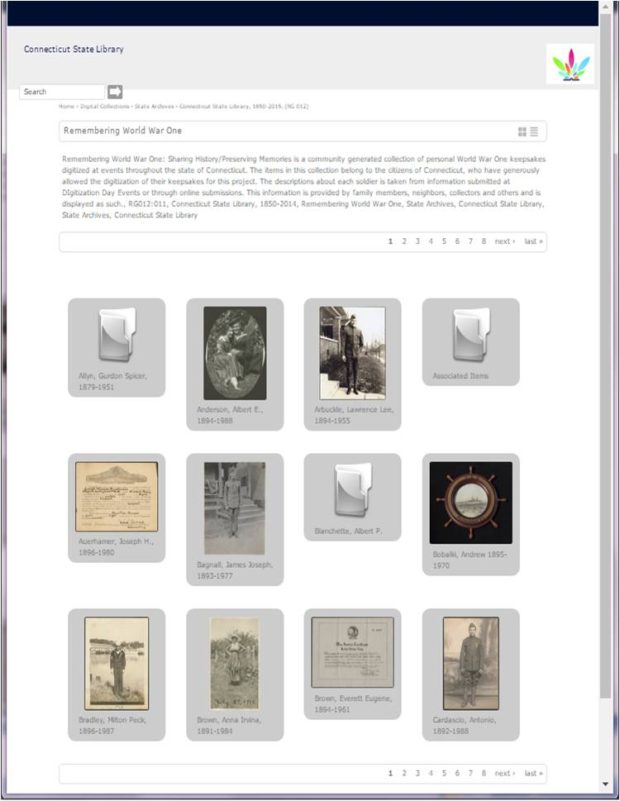This screenshot has width=620, height=801.
Task: Switch to list view icon
Action: click(534, 132)
